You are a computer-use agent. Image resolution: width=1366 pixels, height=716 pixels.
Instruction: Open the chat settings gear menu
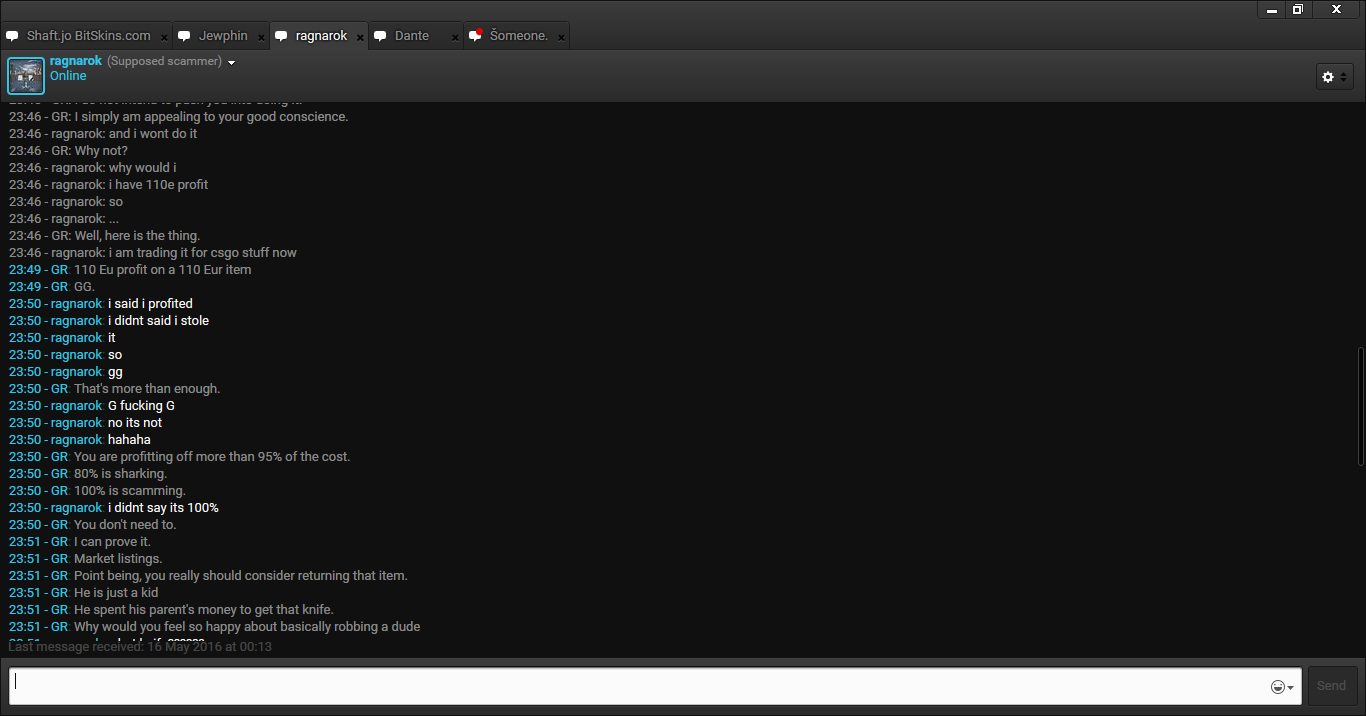(1333, 77)
